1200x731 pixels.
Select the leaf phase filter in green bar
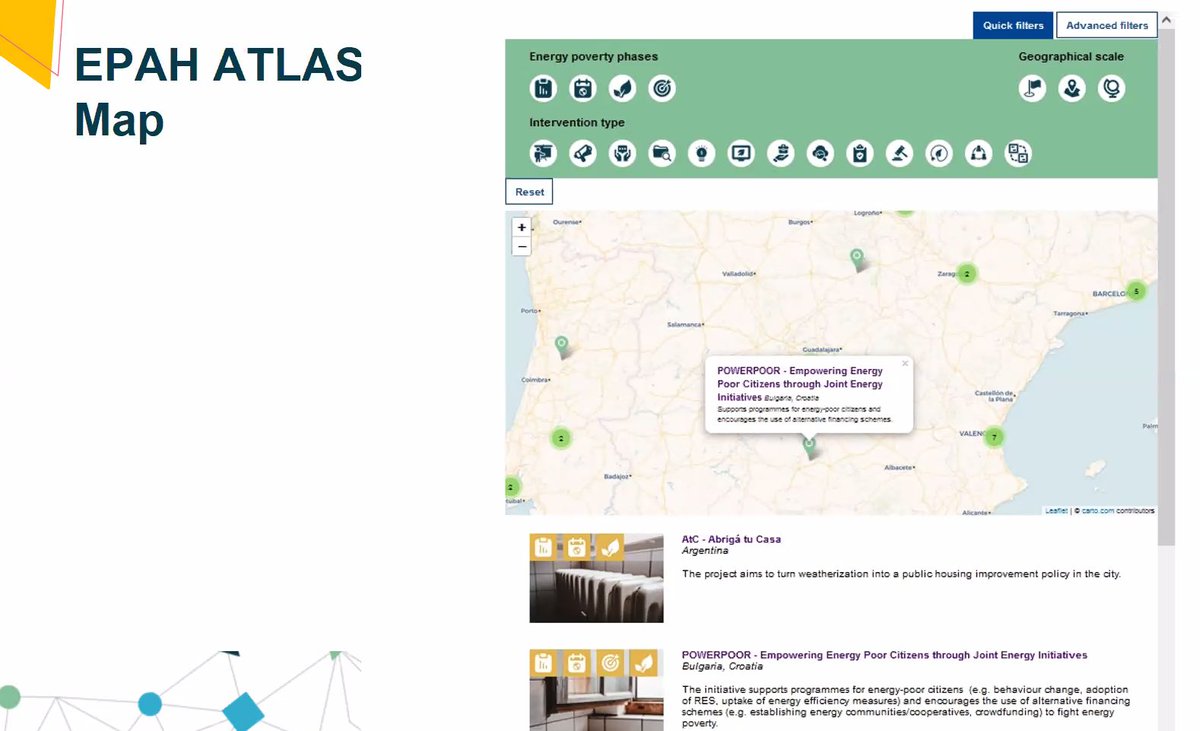(x=622, y=88)
